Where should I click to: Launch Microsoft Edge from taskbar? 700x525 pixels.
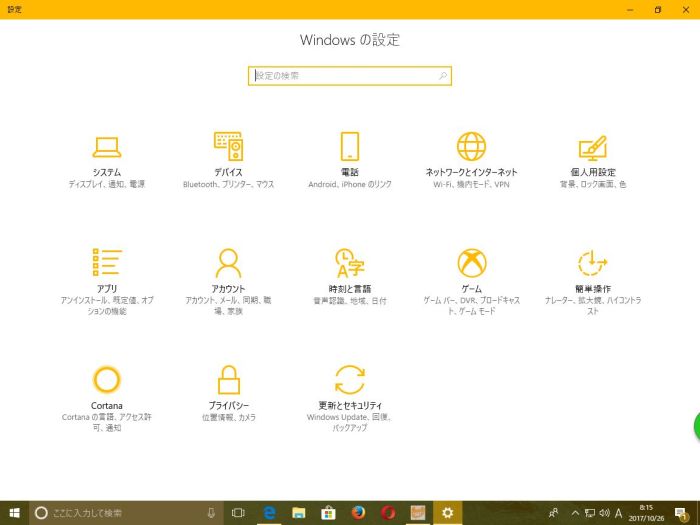point(269,513)
